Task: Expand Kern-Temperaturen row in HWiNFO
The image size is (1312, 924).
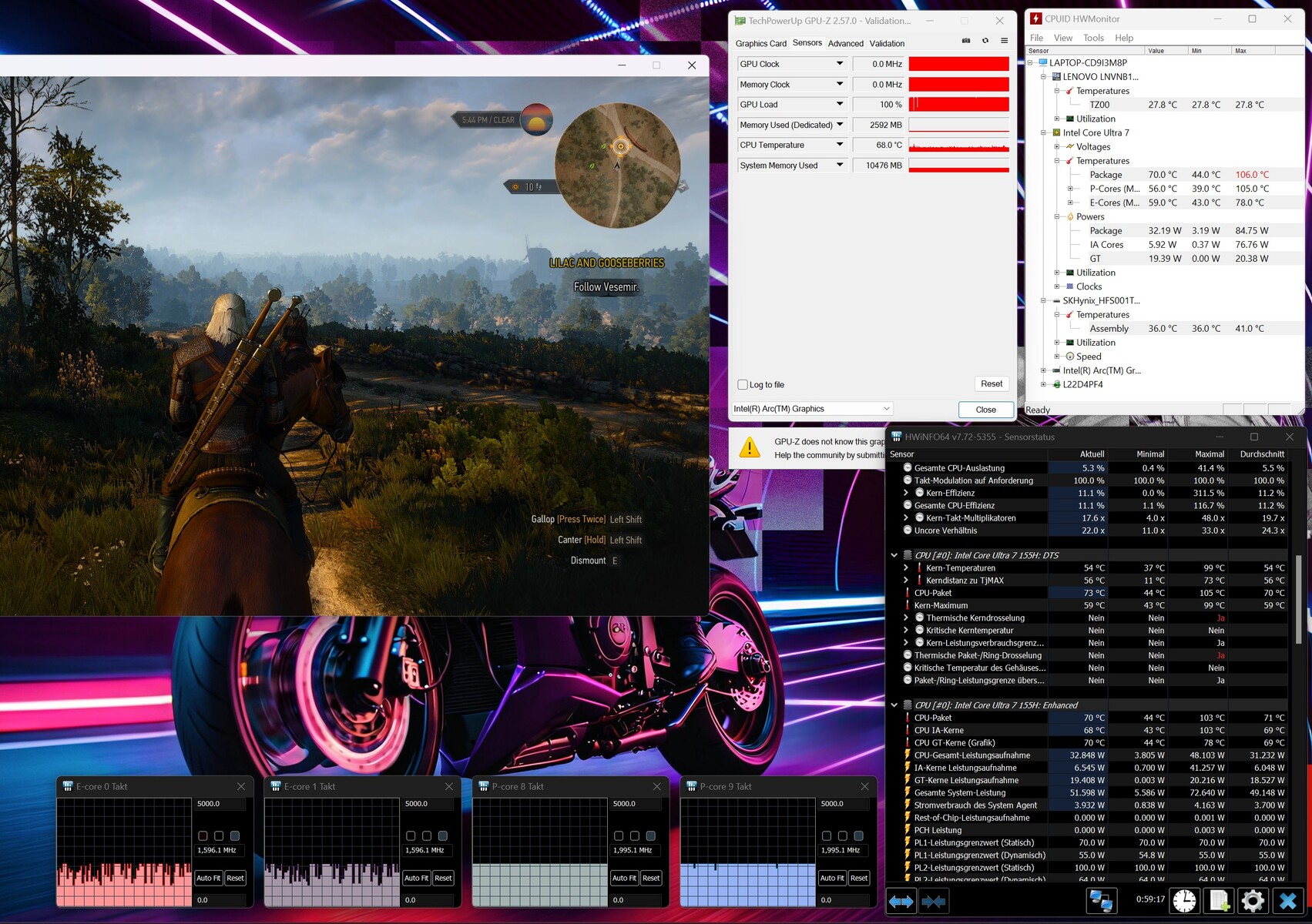Action: tap(906, 567)
